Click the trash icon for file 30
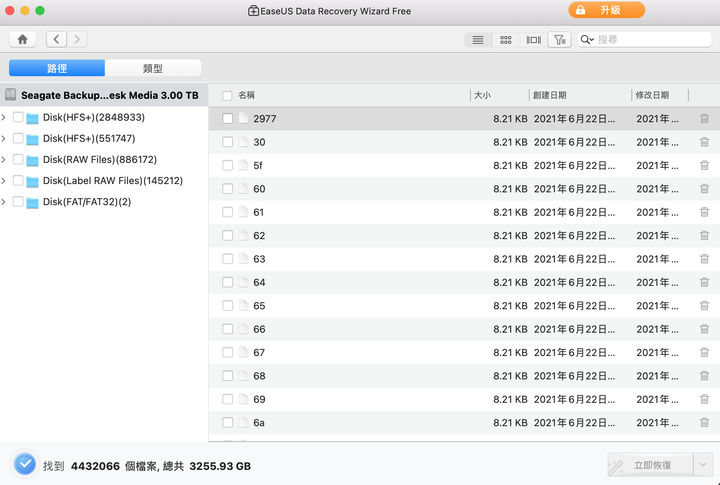 point(704,142)
